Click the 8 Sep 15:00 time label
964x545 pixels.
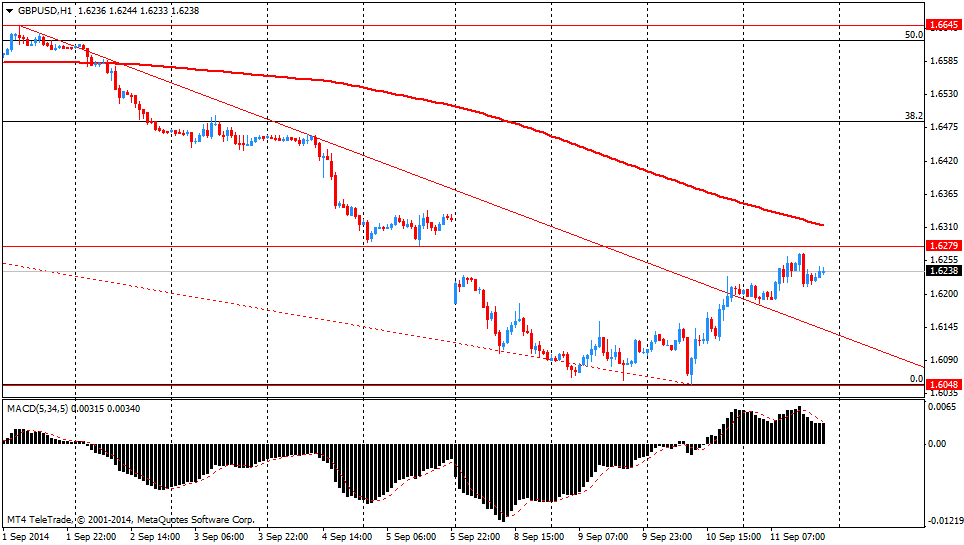point(539,537)
